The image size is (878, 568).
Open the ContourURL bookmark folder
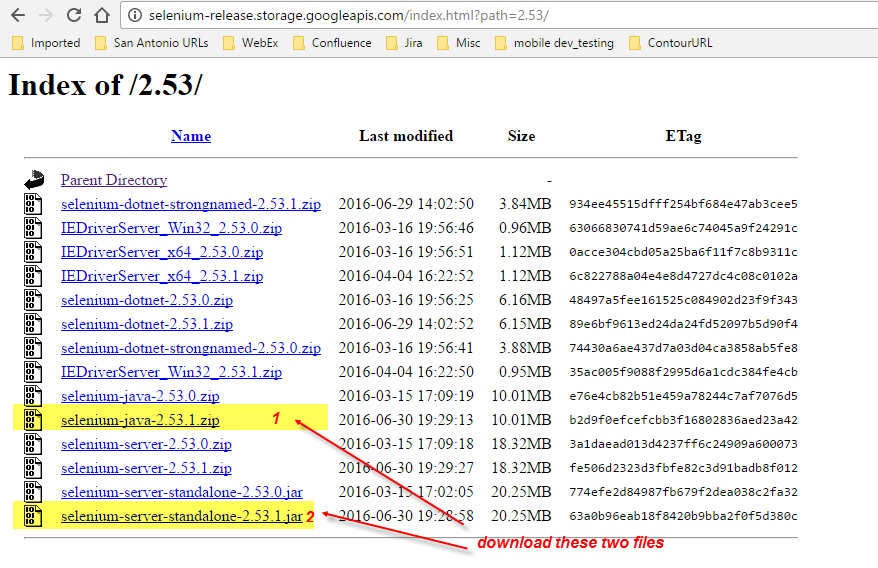pos(671,43)
